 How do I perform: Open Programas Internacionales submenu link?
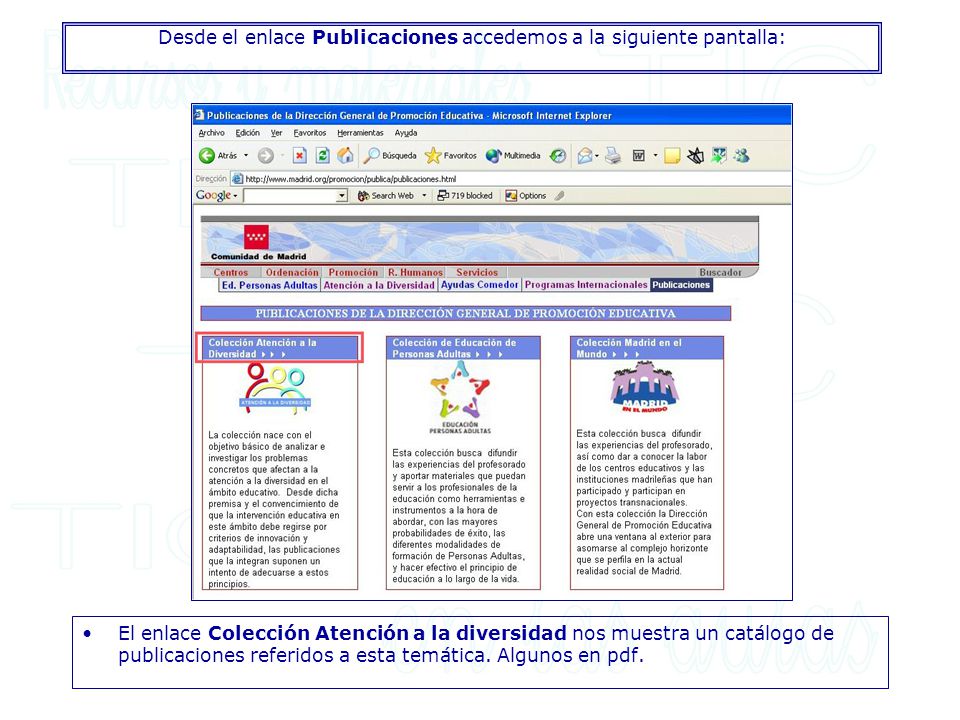(586, 285)
